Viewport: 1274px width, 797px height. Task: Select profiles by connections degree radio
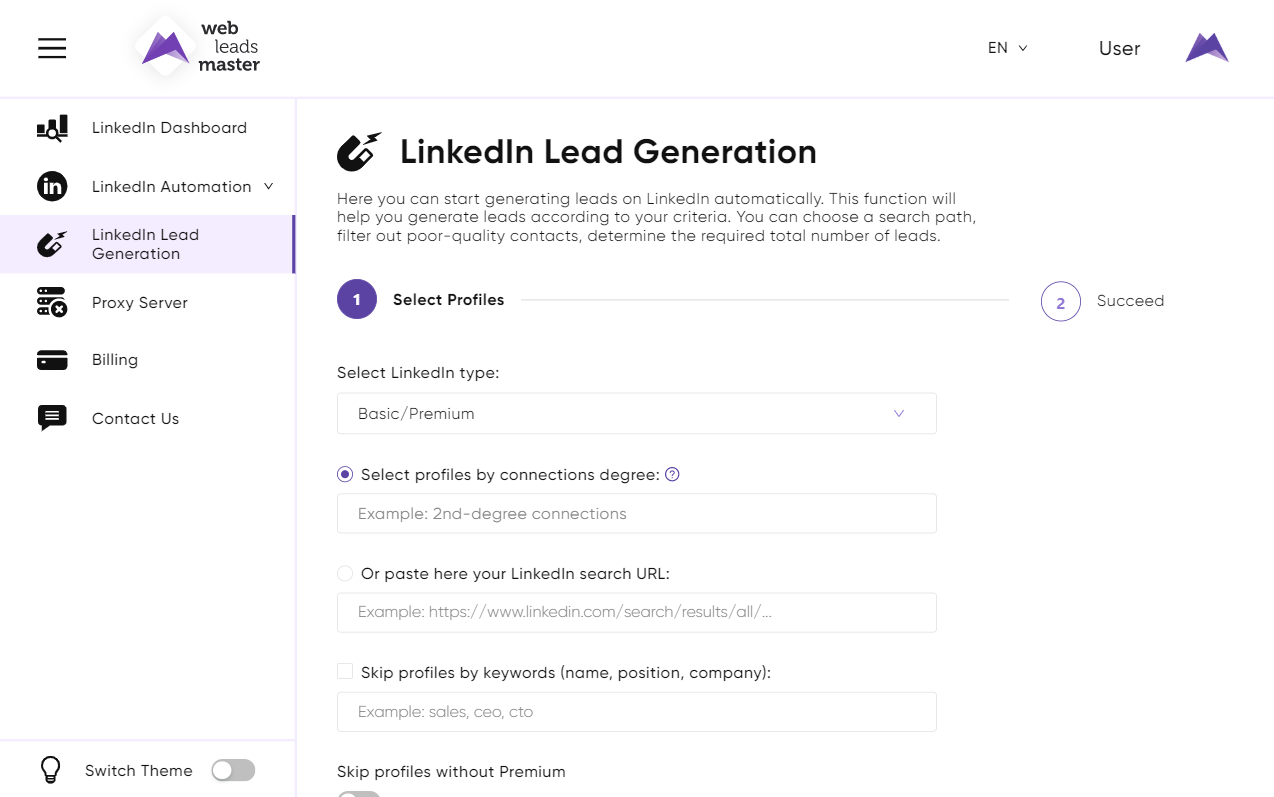(x=345, y=474)
